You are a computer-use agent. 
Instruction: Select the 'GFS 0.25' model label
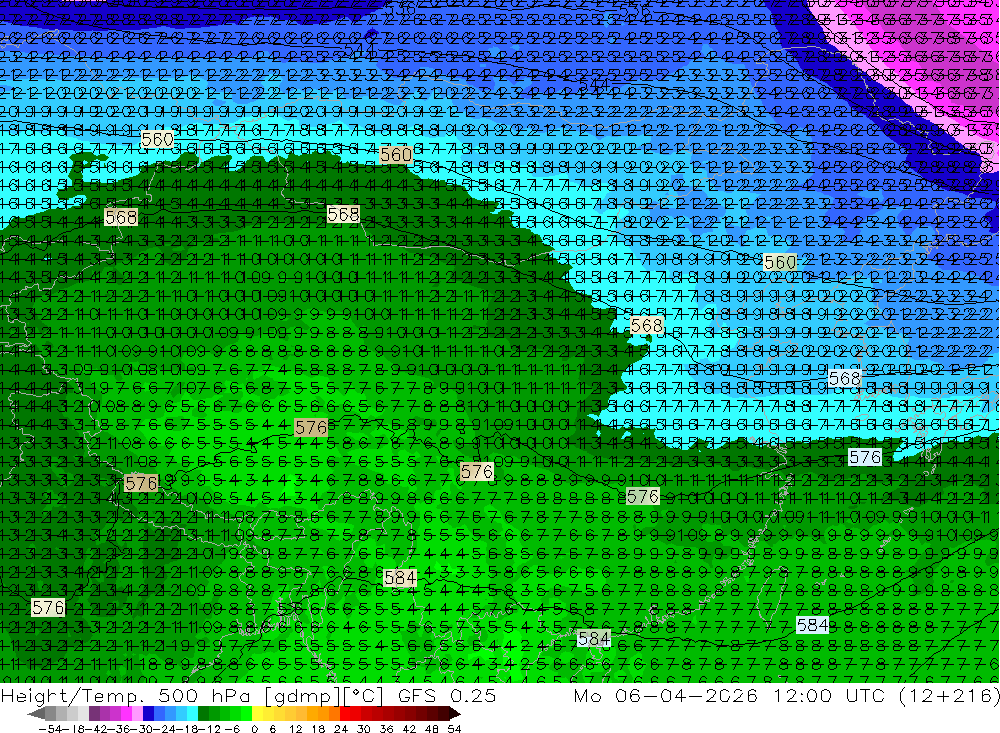[x=447, y=696]
